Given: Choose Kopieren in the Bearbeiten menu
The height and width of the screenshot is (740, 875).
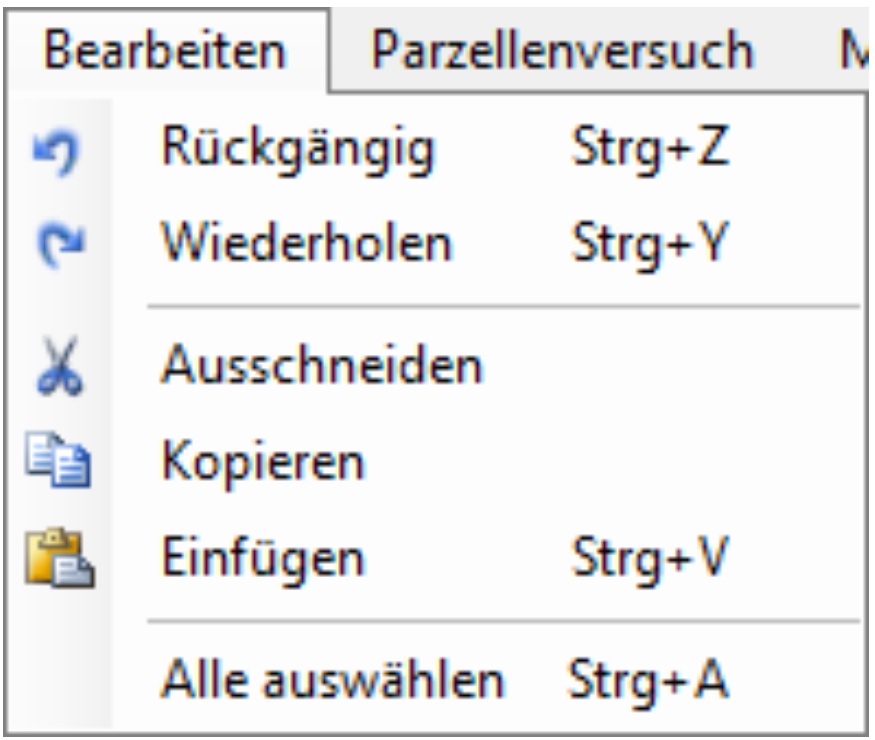Looking at the screenshot, I should [262, 462].
